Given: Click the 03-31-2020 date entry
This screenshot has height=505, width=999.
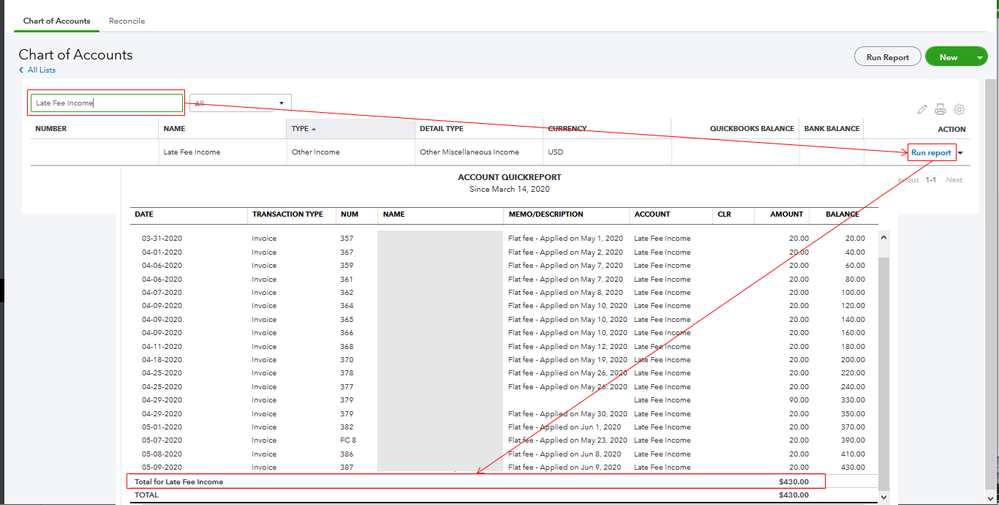Looking at the screenshot, I should [x=162, y=239].
